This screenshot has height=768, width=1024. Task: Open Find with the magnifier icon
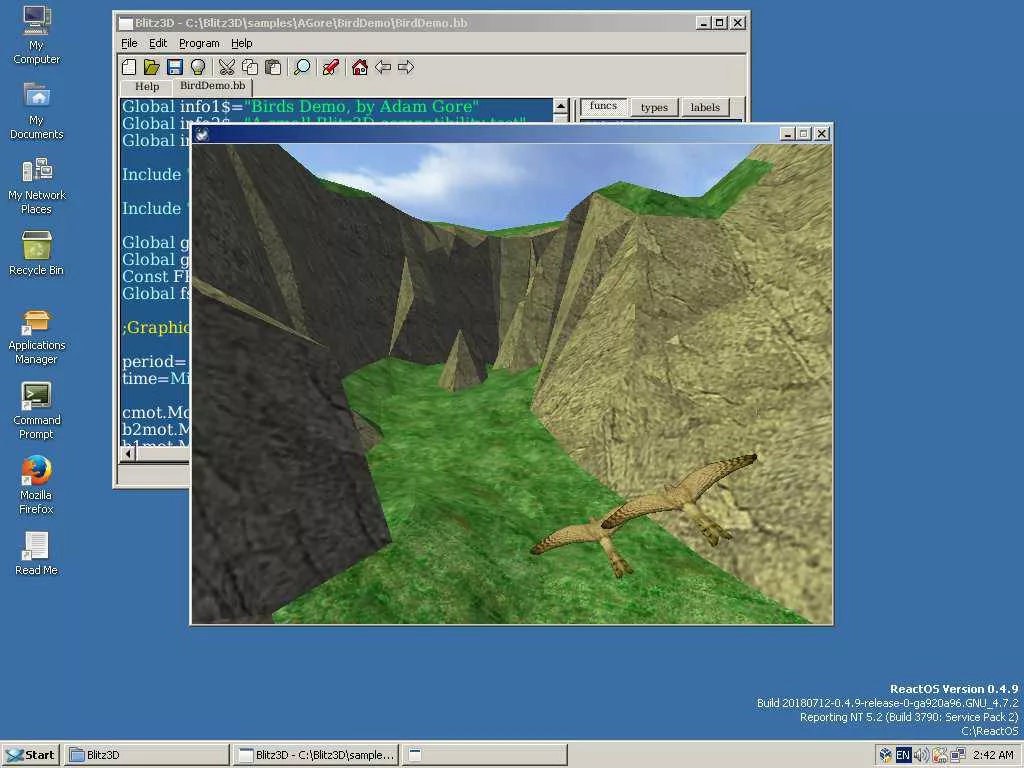point(302,67)
